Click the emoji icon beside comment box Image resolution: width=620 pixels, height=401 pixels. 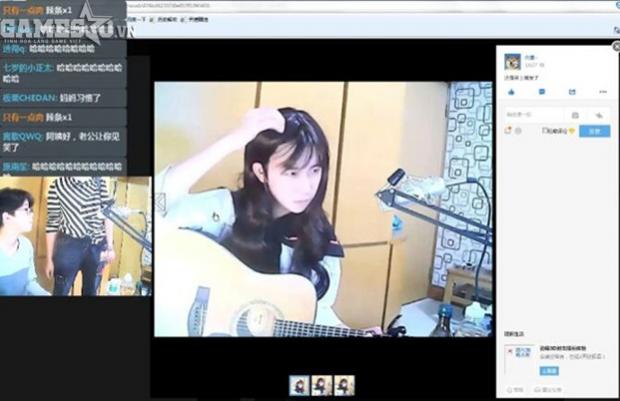tap(601, 115)
